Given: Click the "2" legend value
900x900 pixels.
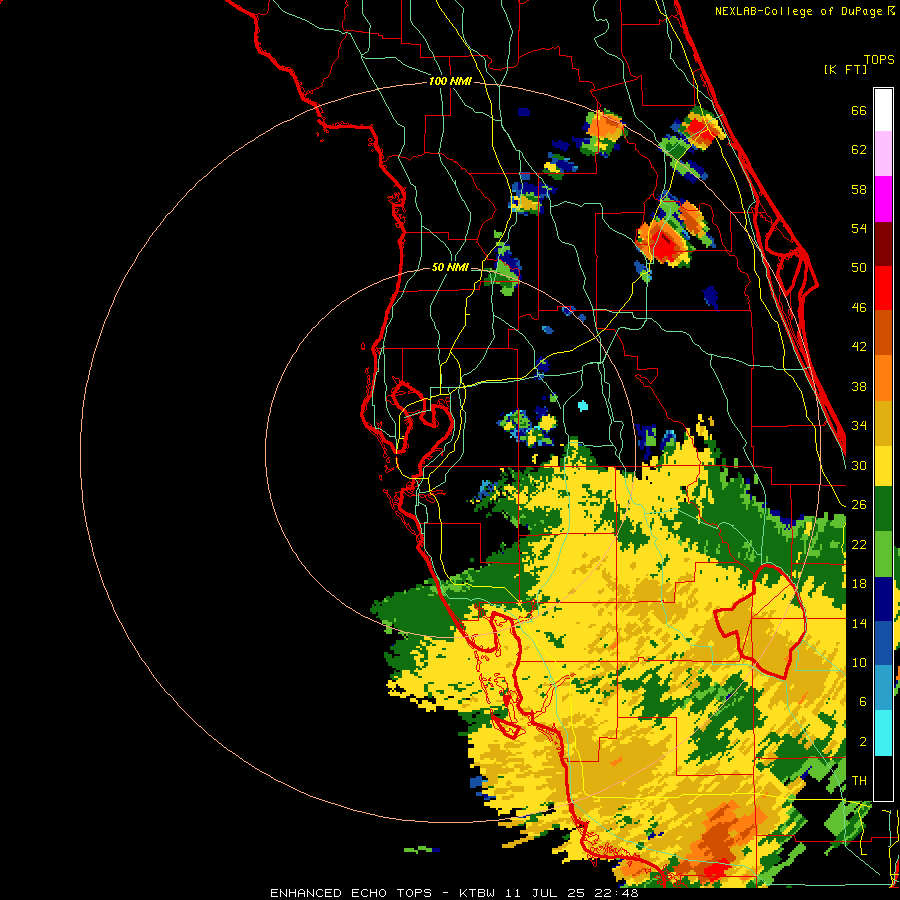Looking at the screenshot, I should point(863,742).
